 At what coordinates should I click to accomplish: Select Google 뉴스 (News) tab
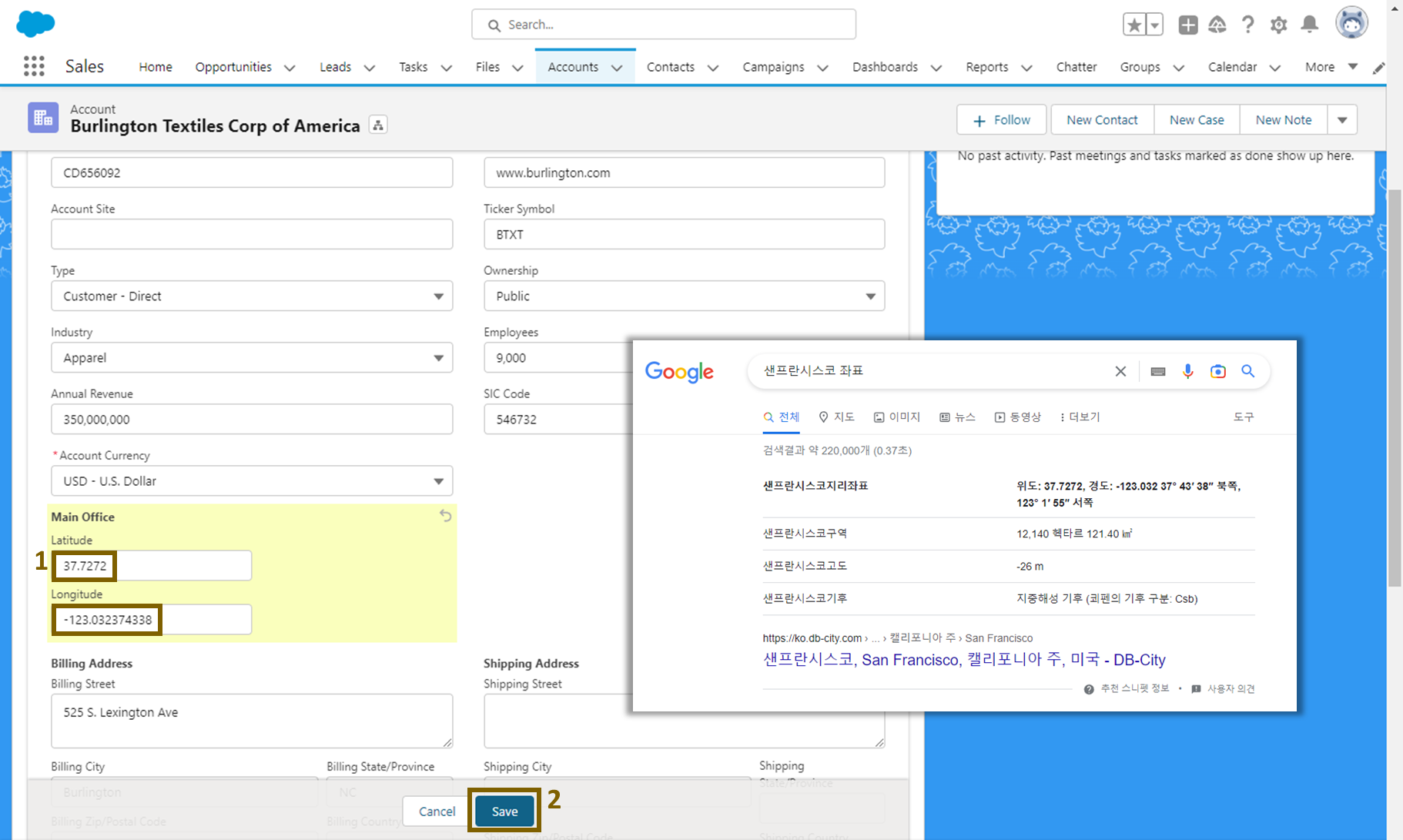pos(957,417)
